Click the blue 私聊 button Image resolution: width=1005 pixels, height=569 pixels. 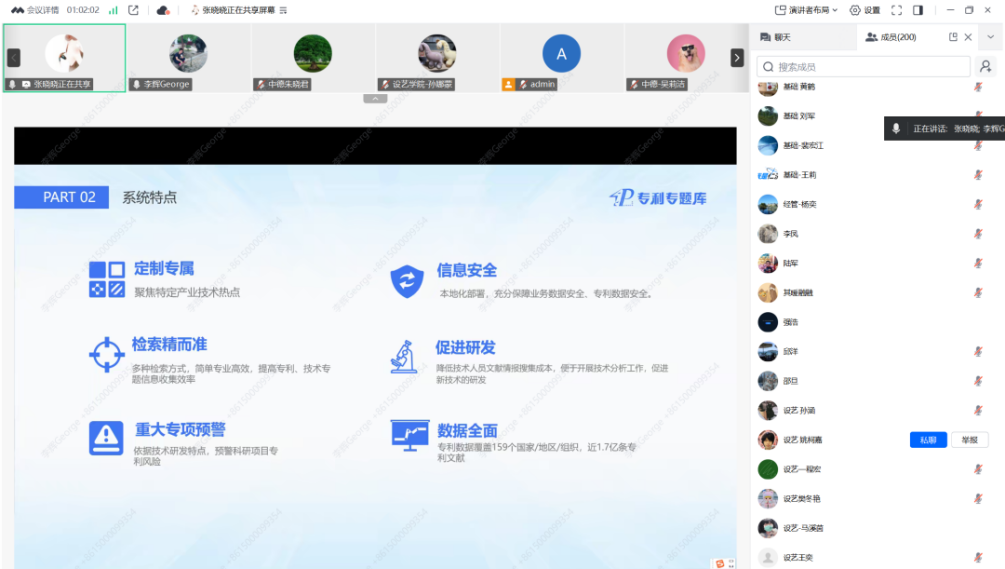[x=927, y=440]
